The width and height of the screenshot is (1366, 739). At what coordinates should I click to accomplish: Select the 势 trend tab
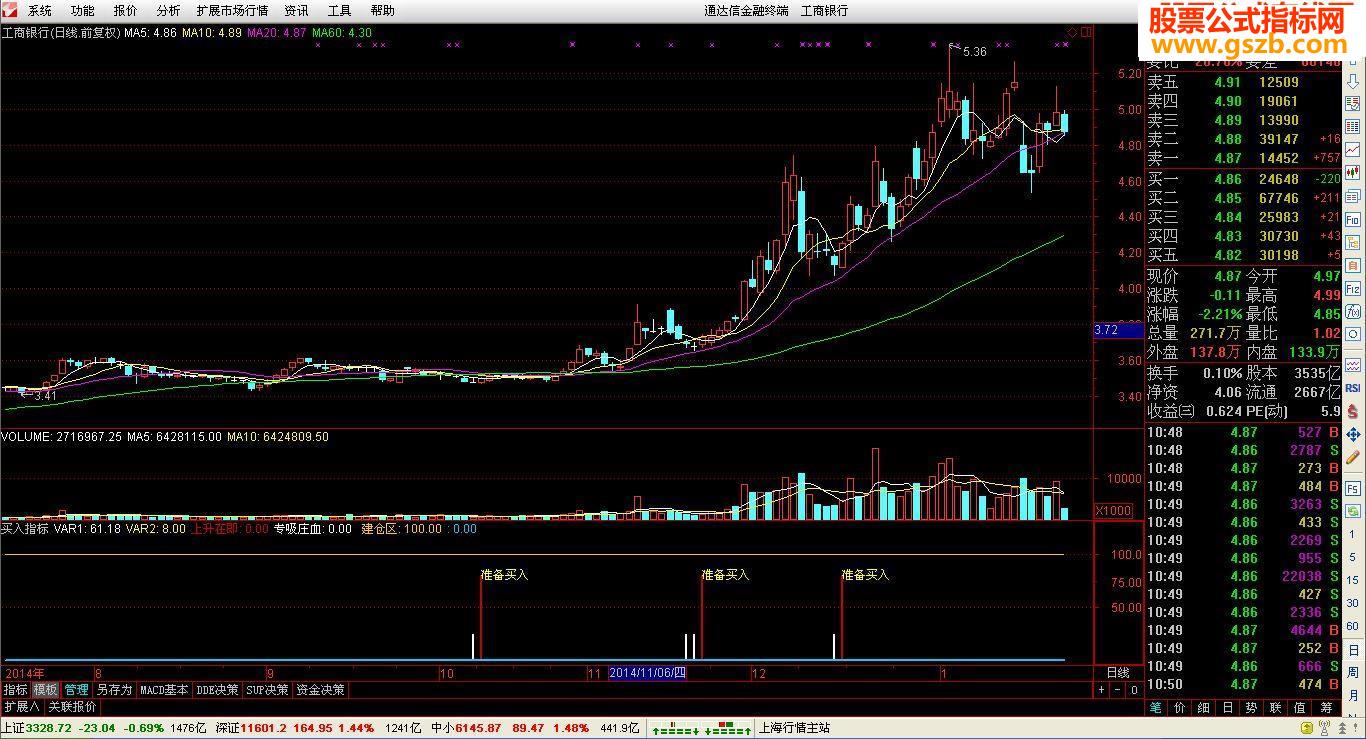pyautogui.click(x=1251, y=707)
